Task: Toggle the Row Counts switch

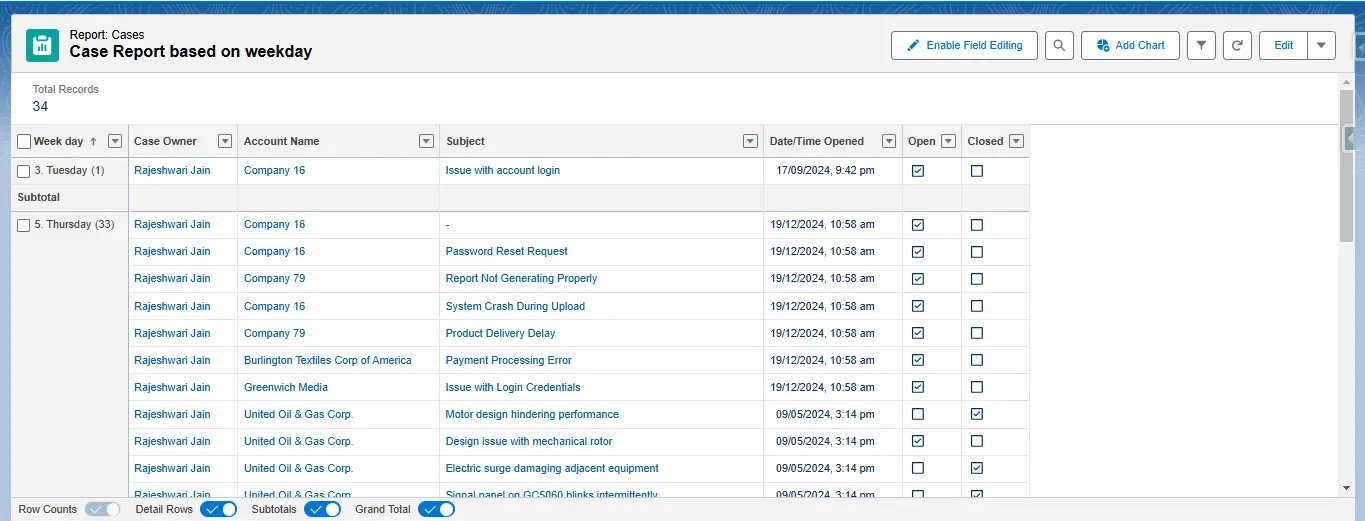Action: (102, 509)
